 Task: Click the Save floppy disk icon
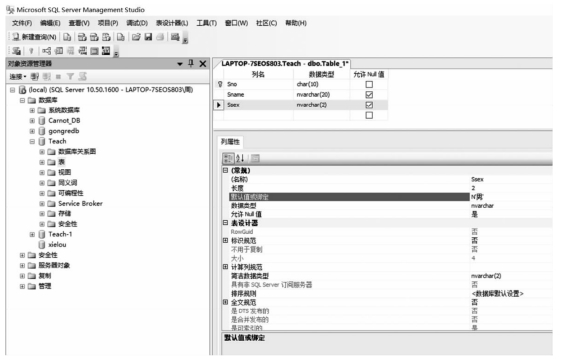tap(148, 37)
